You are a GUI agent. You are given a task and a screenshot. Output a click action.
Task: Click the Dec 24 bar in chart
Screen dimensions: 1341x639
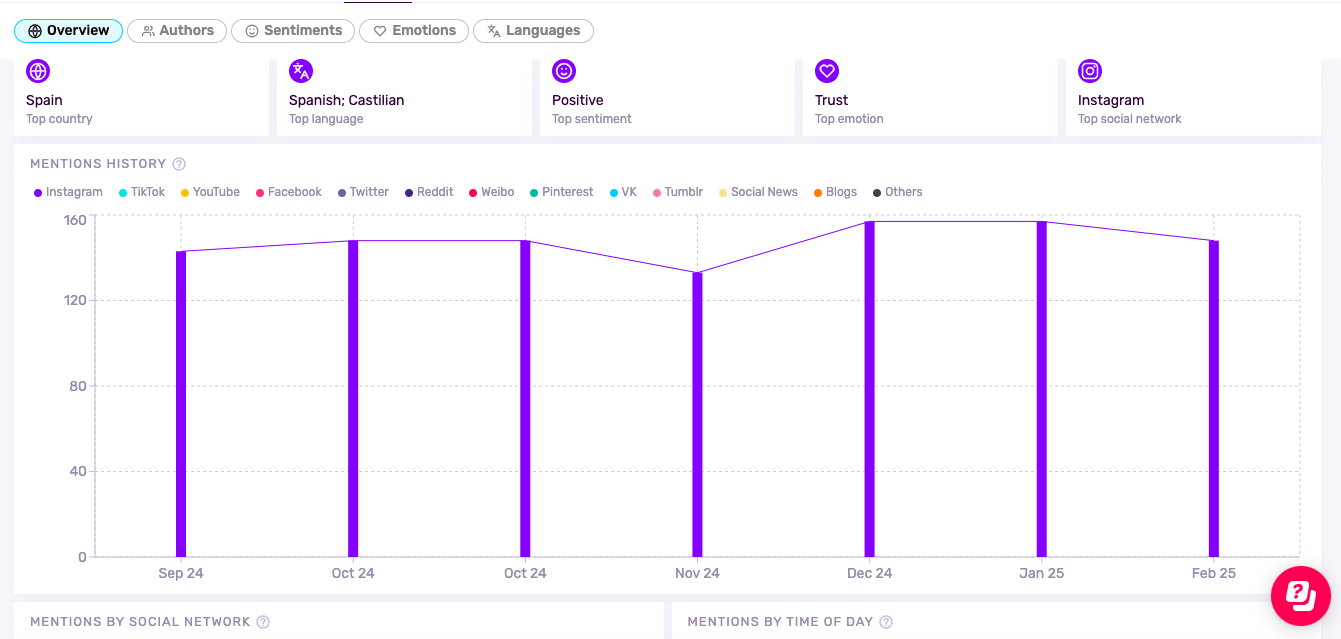(x=869, y=390)
